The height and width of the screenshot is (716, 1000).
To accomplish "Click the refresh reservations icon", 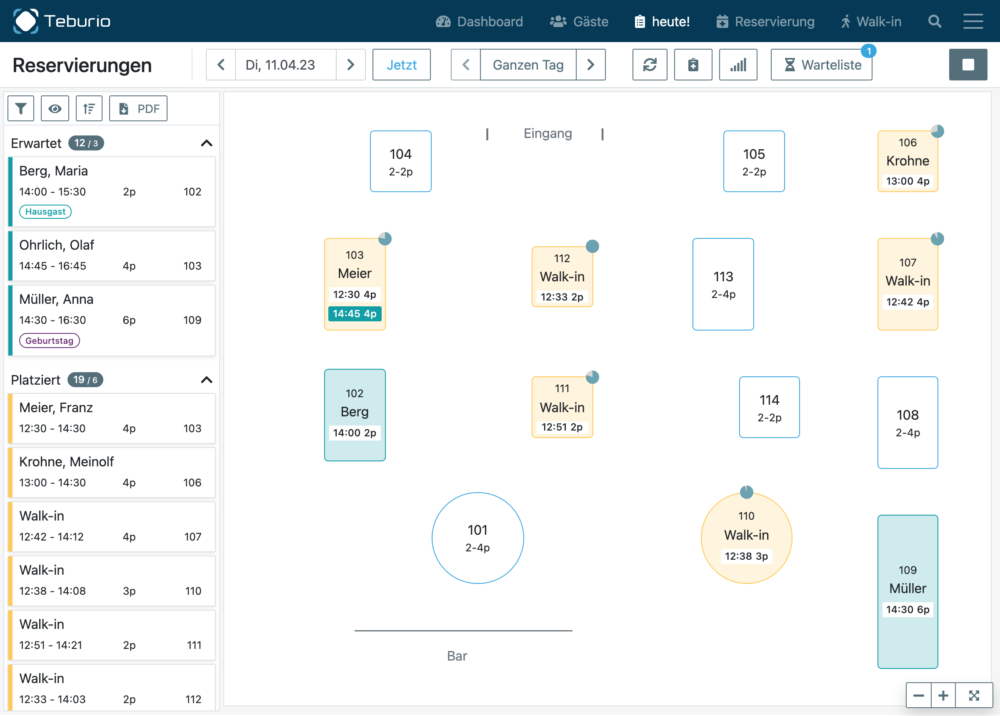I will point(650,65).
